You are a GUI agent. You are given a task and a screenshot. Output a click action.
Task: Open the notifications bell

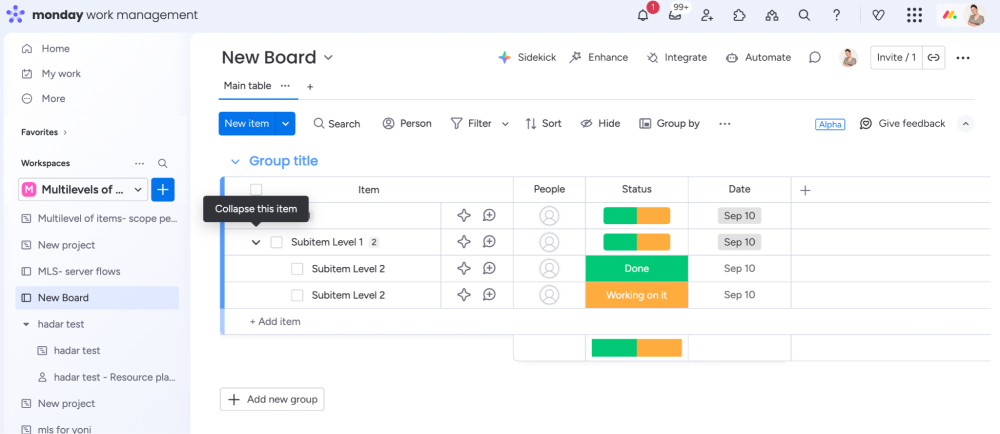[643, 15]
